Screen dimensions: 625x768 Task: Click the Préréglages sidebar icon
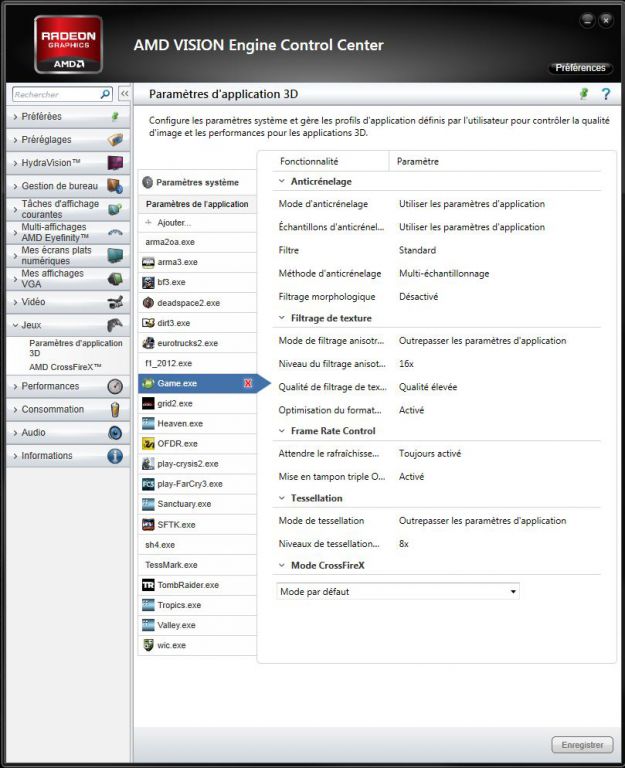tap(115, 140)
